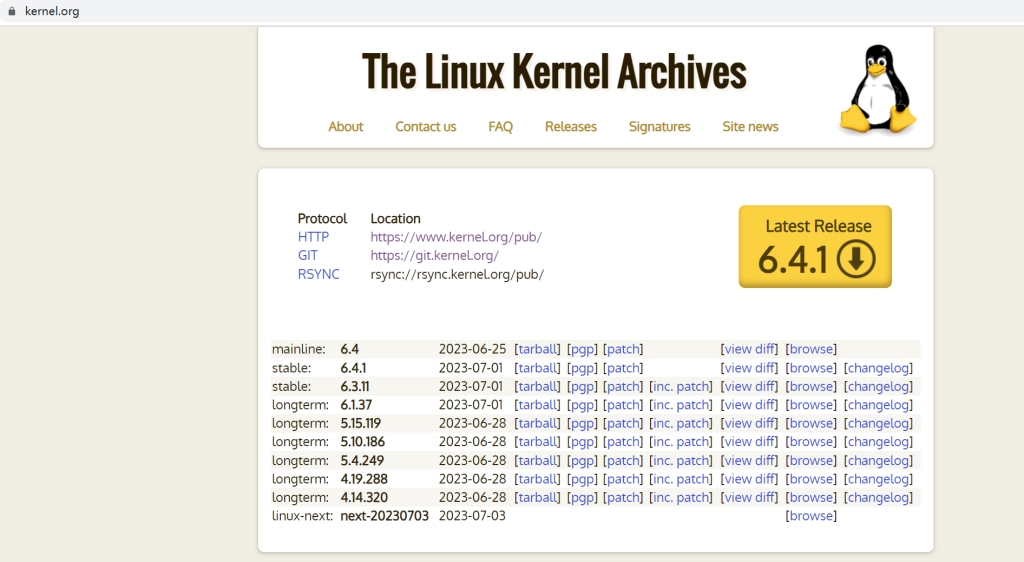
Task: Click the Protocol column header
Action: pyautogui.click(x=323, y=219)
